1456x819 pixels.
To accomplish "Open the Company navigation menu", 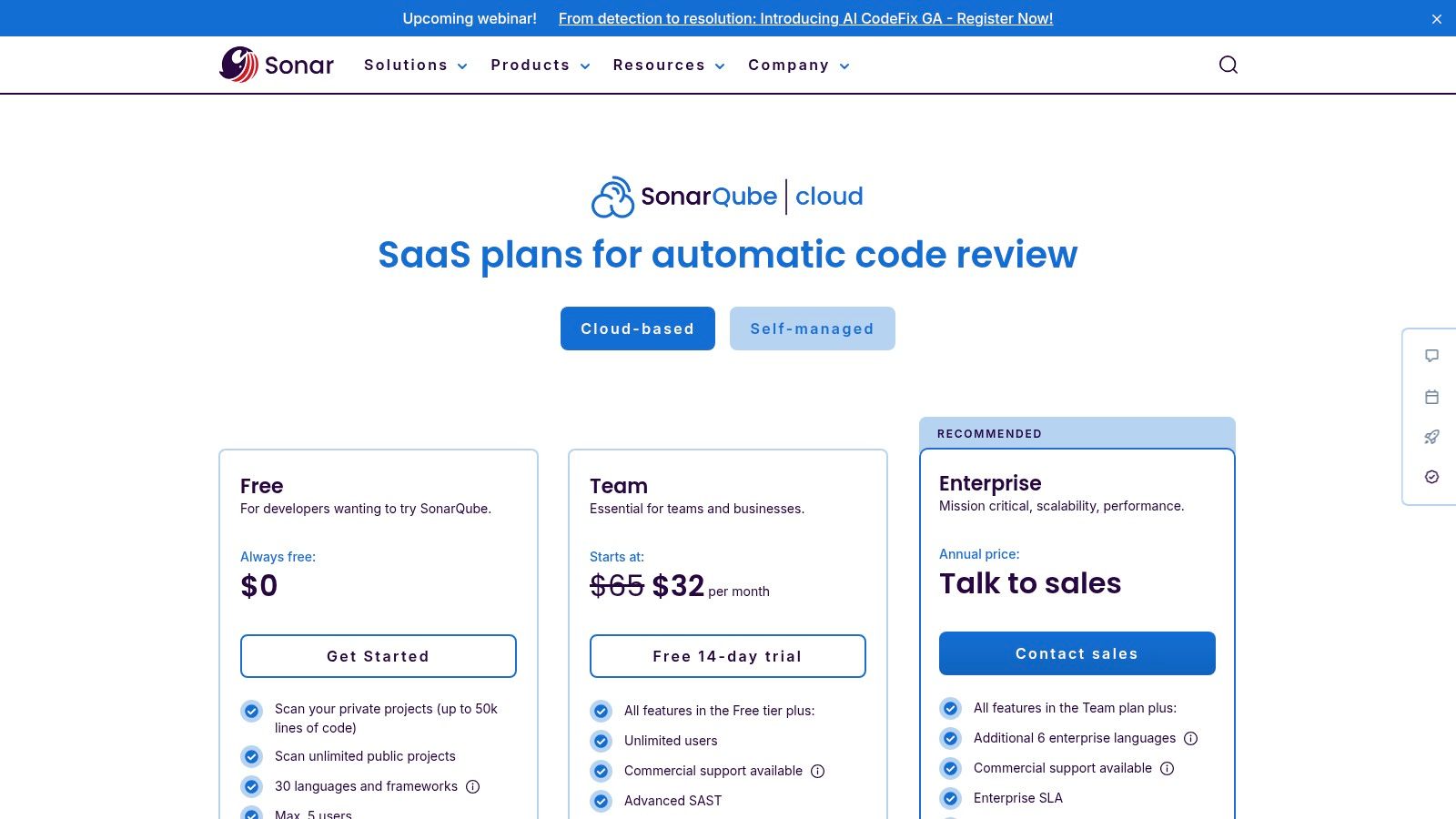I will click(x=798, y=66).
